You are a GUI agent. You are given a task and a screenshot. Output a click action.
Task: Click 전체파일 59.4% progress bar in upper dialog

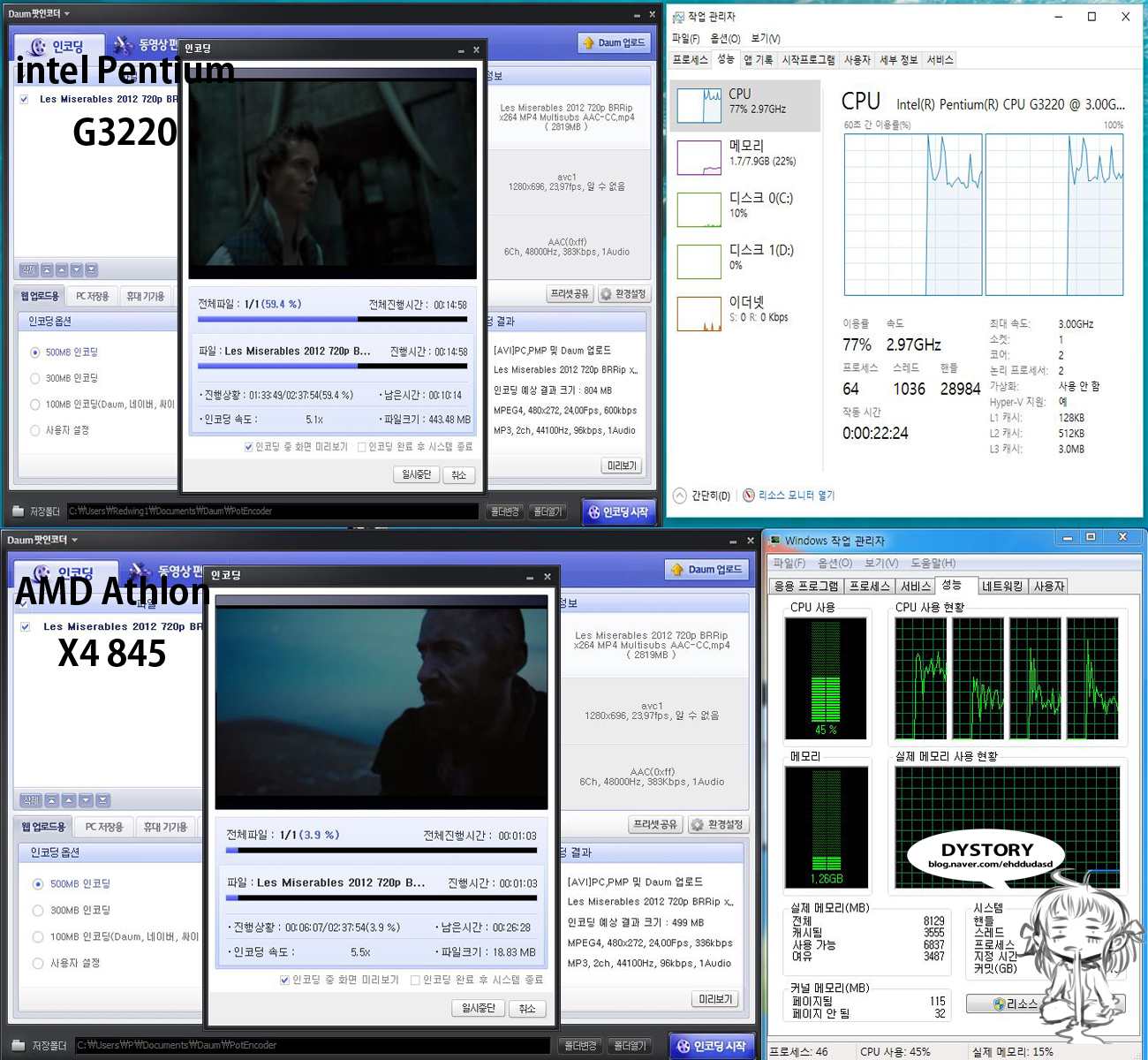[332, 320]
